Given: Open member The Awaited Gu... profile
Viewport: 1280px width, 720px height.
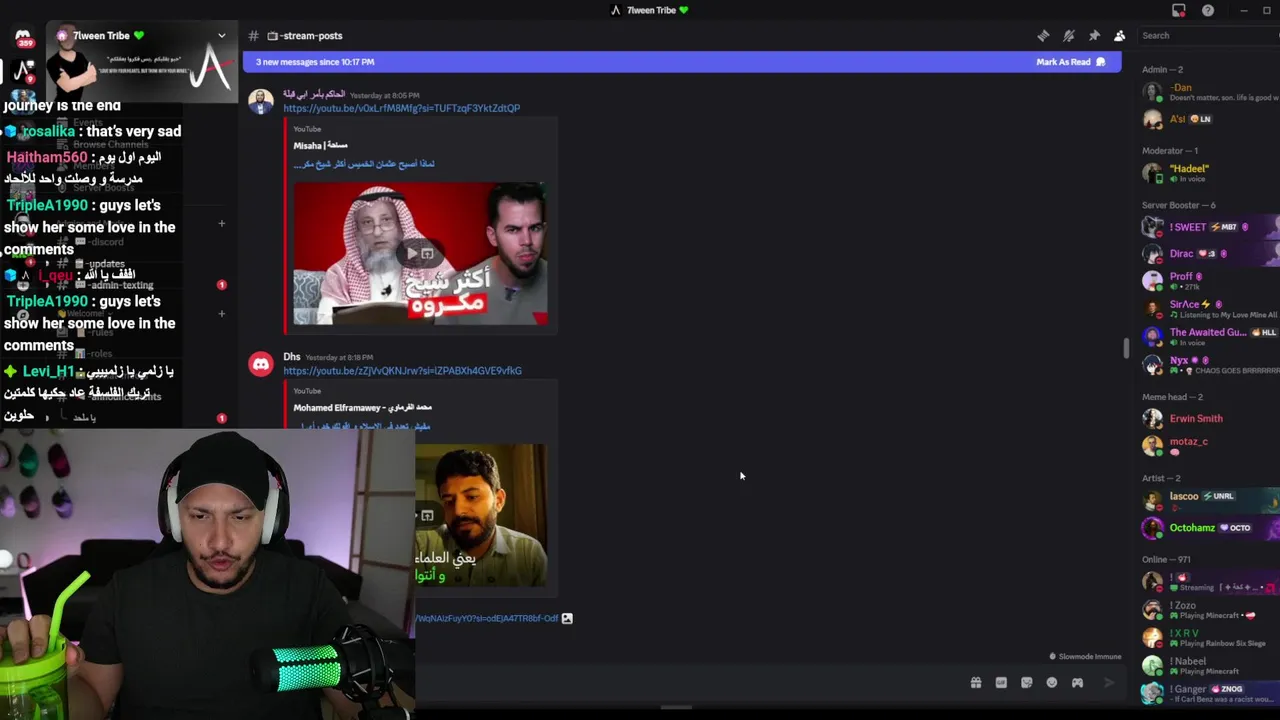Looking at the screenshot, I should click(x=1210, y=336).
